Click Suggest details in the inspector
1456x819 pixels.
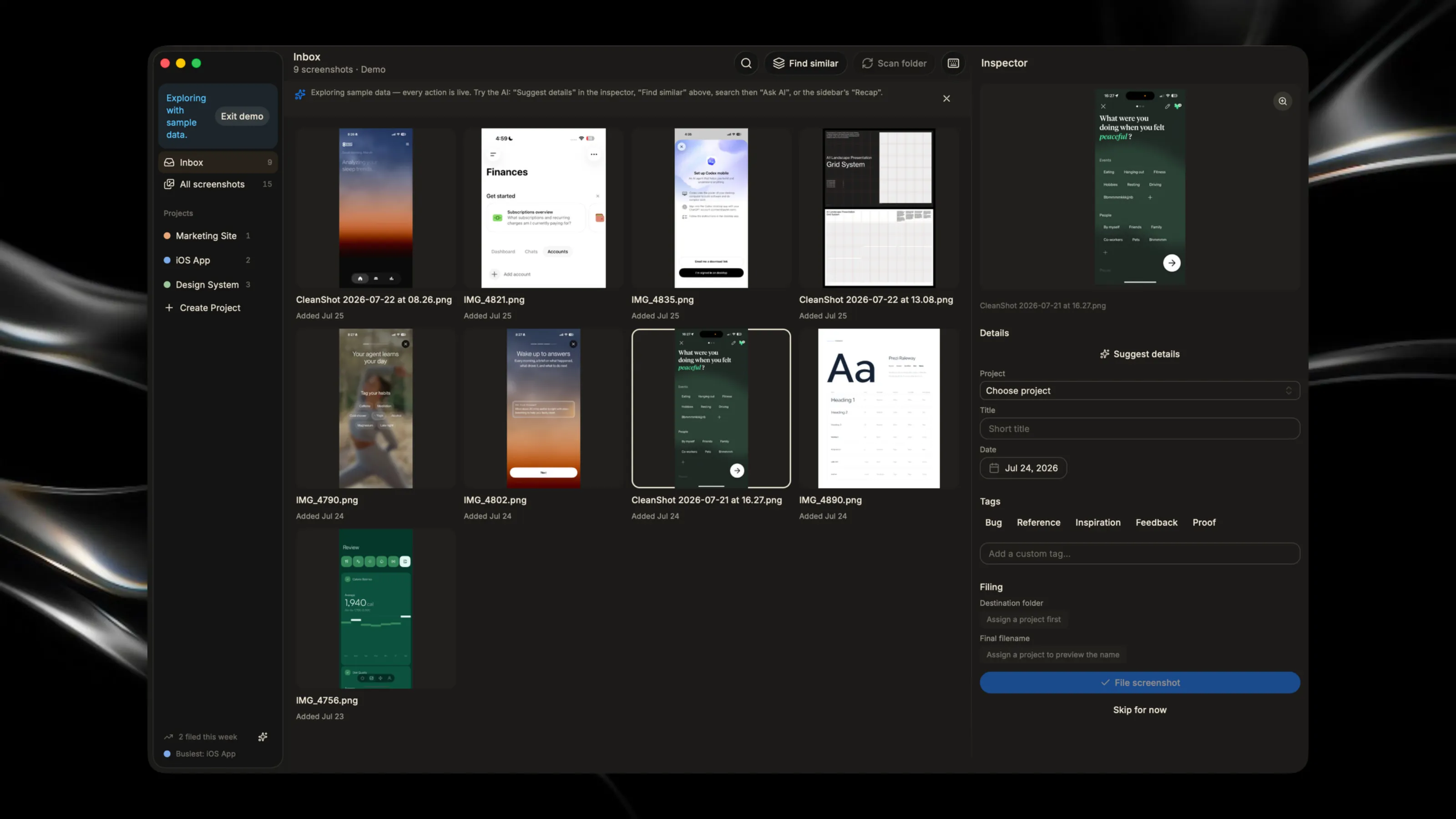(1139, 354)
